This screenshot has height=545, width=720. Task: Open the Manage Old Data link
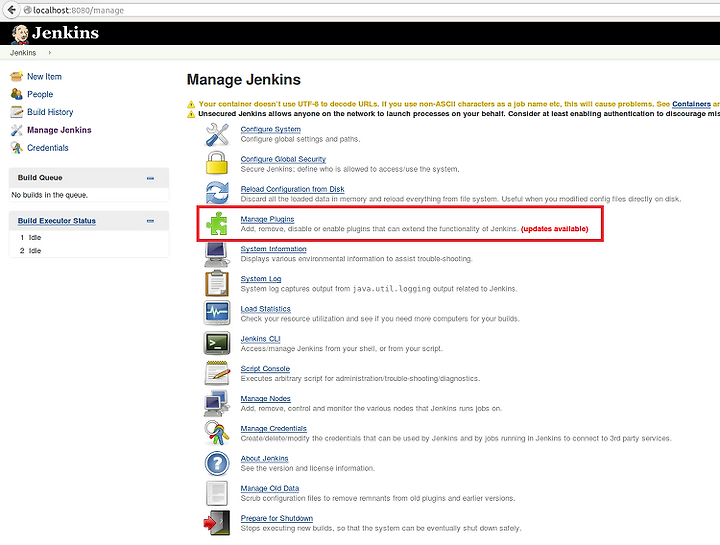tap(270, 489)
